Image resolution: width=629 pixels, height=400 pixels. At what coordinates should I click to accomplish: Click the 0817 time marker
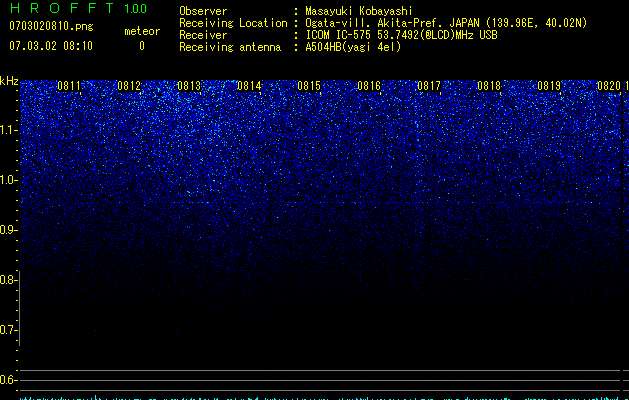coord(429,86)
